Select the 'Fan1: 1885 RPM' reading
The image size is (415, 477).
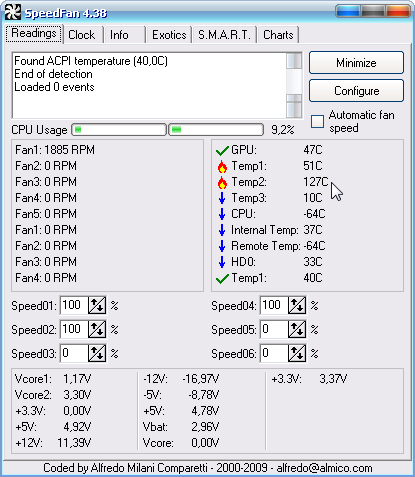point(55,150)
